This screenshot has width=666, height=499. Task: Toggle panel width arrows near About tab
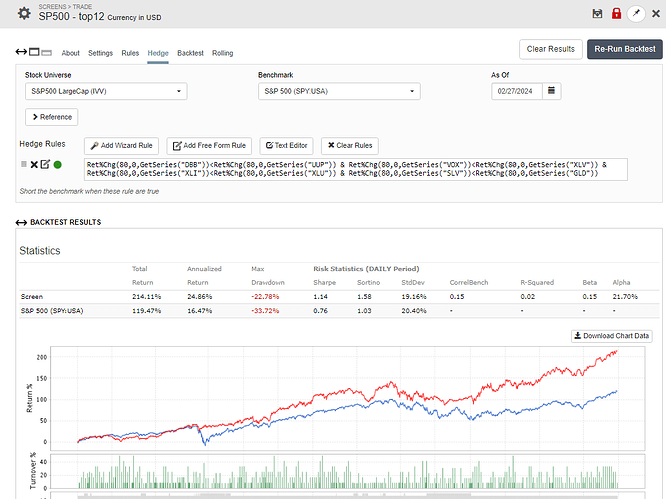point(21,52)
